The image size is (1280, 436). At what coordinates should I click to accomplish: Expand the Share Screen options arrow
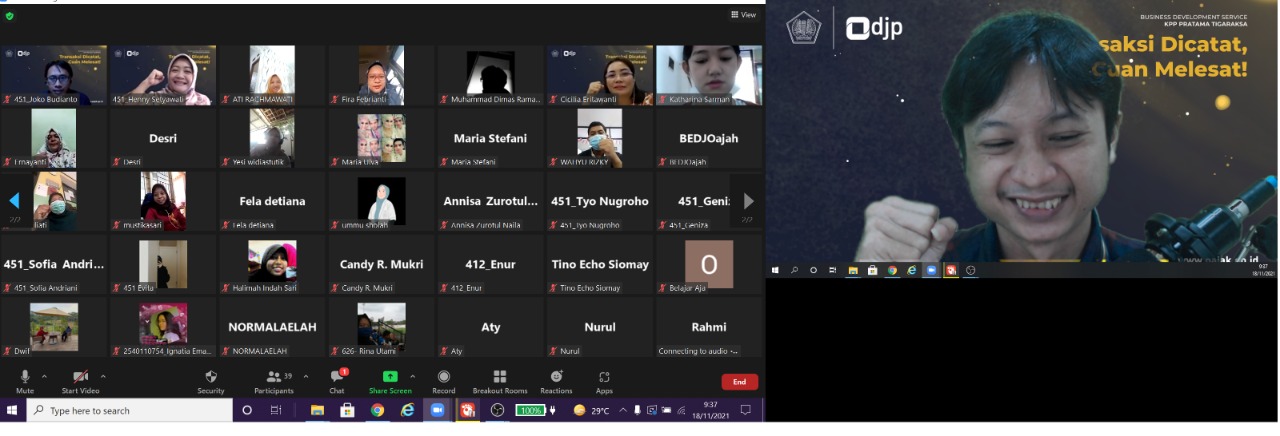pos(412,377)
